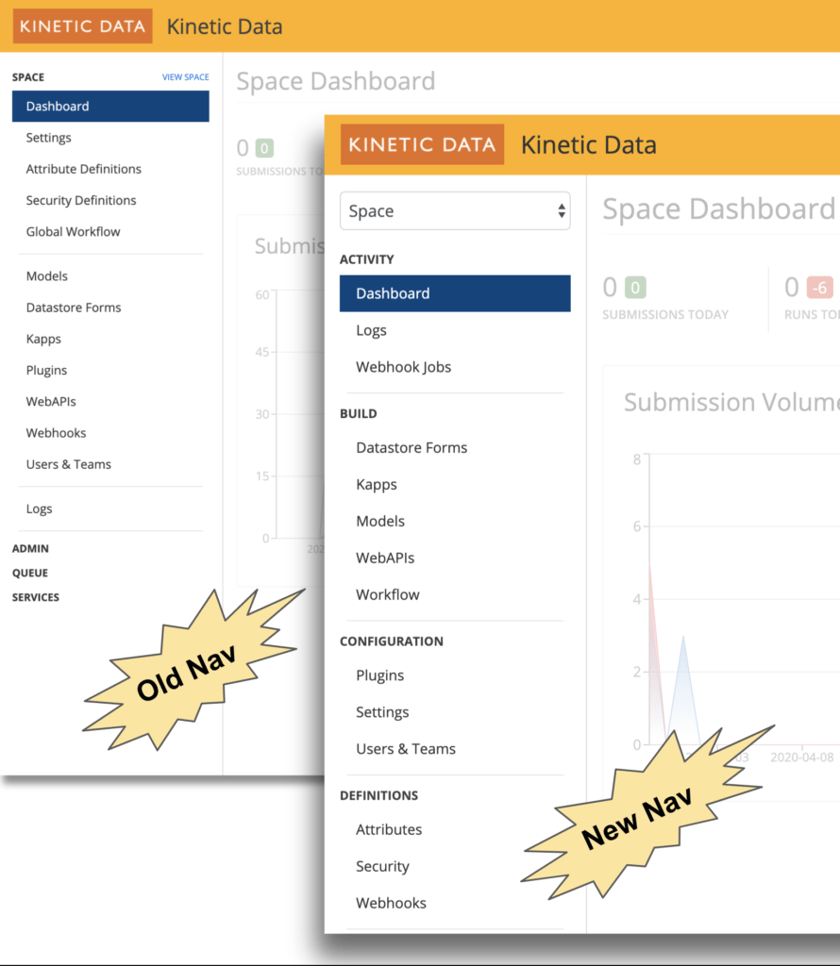Click the SPACE section header in old nav
Viewport: 840px width, 966px height.
(x=28, y=77)
